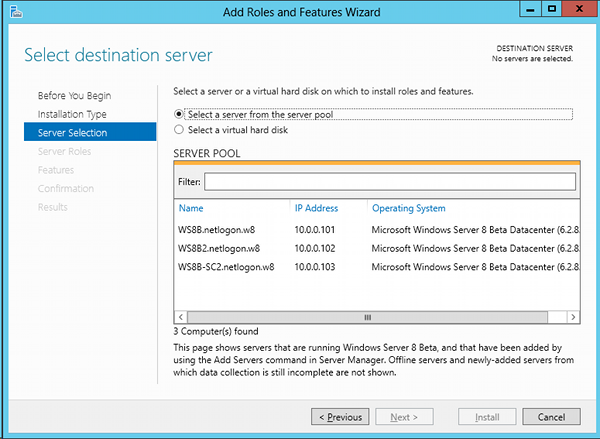600x439 pixels.
Task: Cancel the Add Roles wizard
Action: click(551, 417)
